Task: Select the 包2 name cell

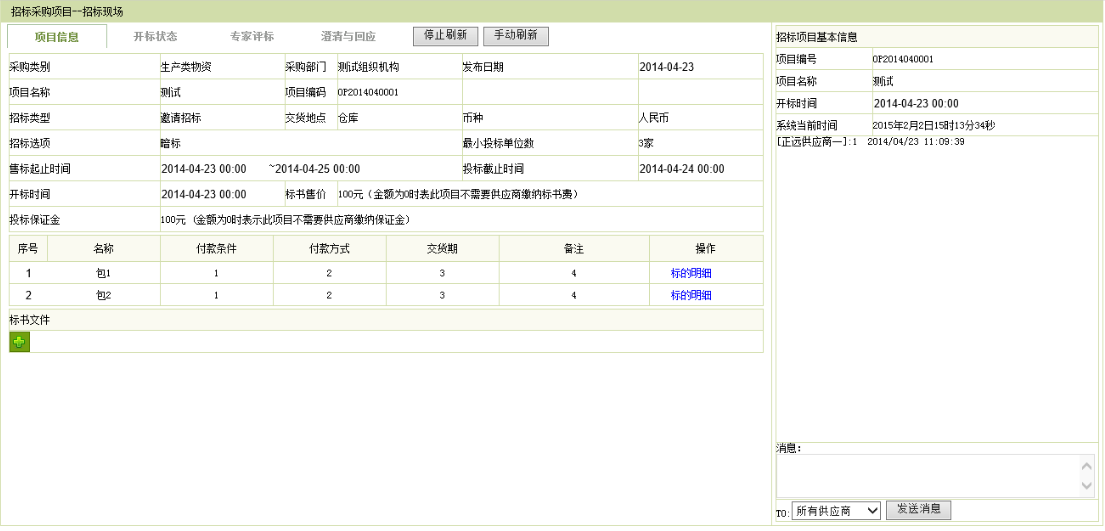Action: pyautogui.click(x=103, y=295)
